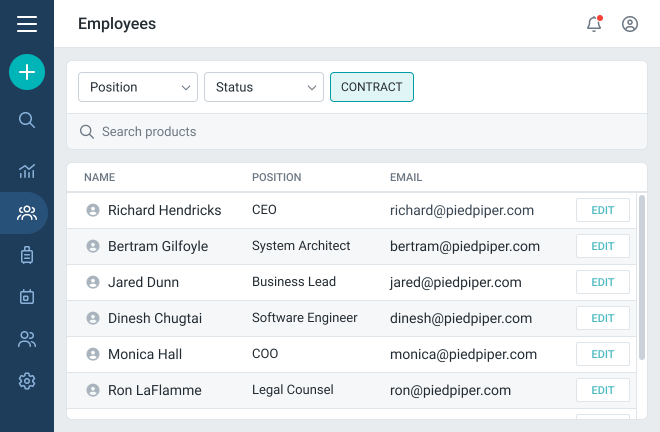
Task: Click the bertram@piedpiper.com email
Action: (x=465, y=246)
